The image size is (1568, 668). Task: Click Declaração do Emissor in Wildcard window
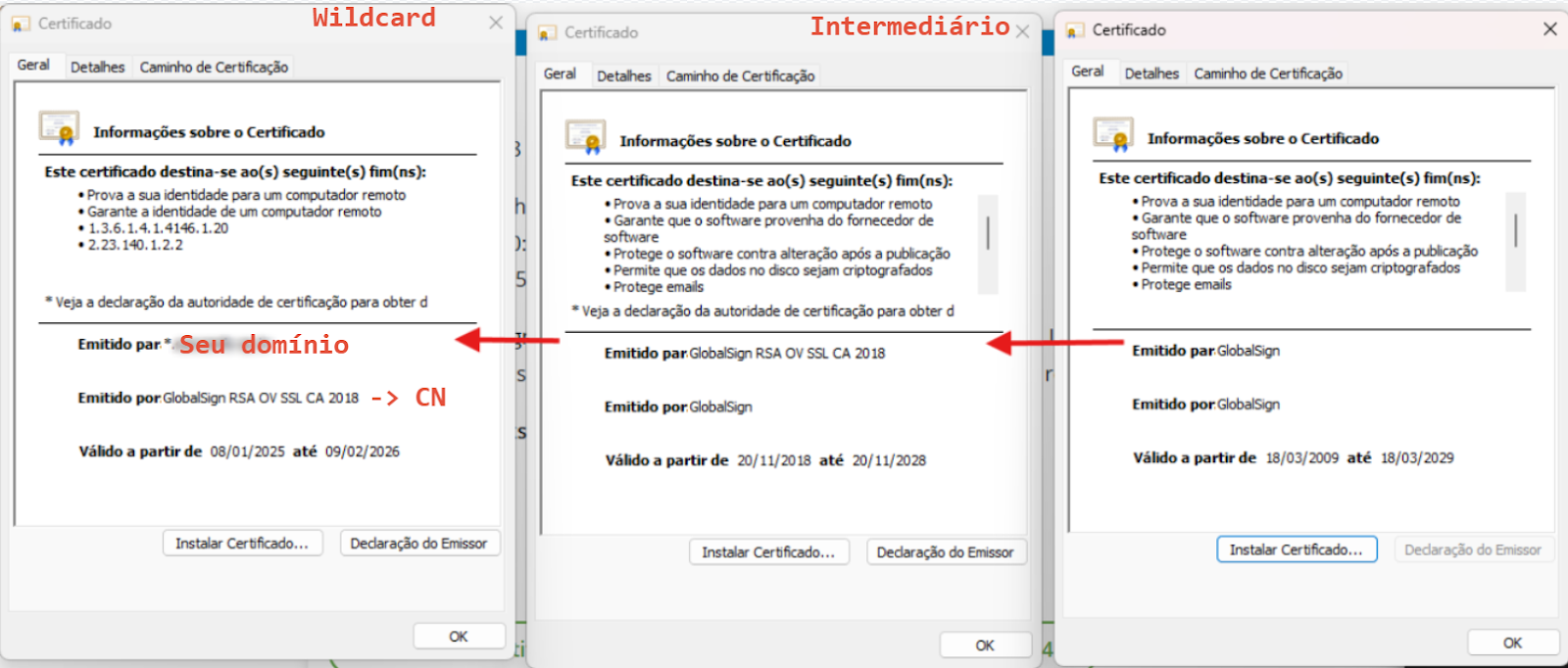419,544
